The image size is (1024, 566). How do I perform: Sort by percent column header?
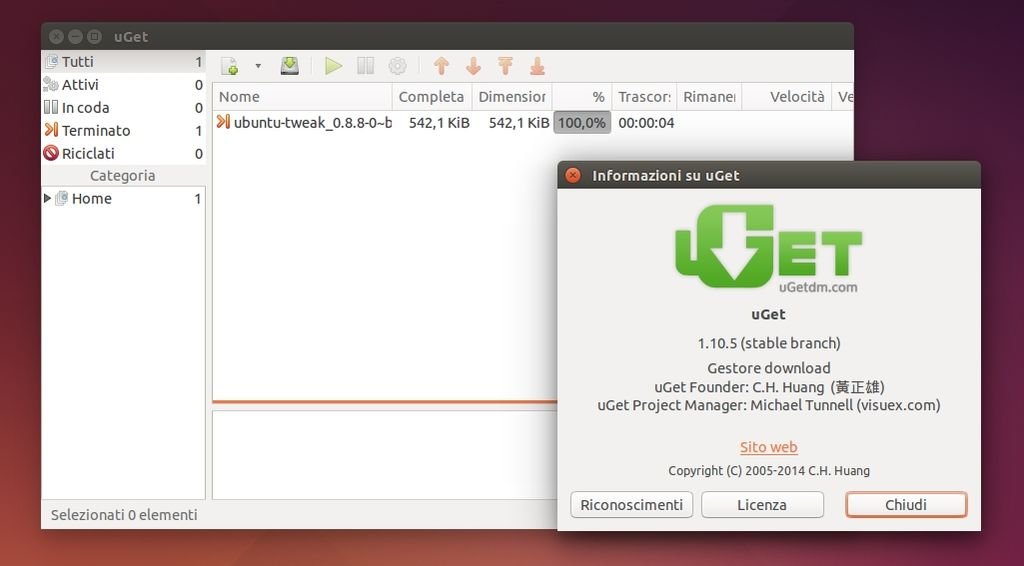[582, 97]
